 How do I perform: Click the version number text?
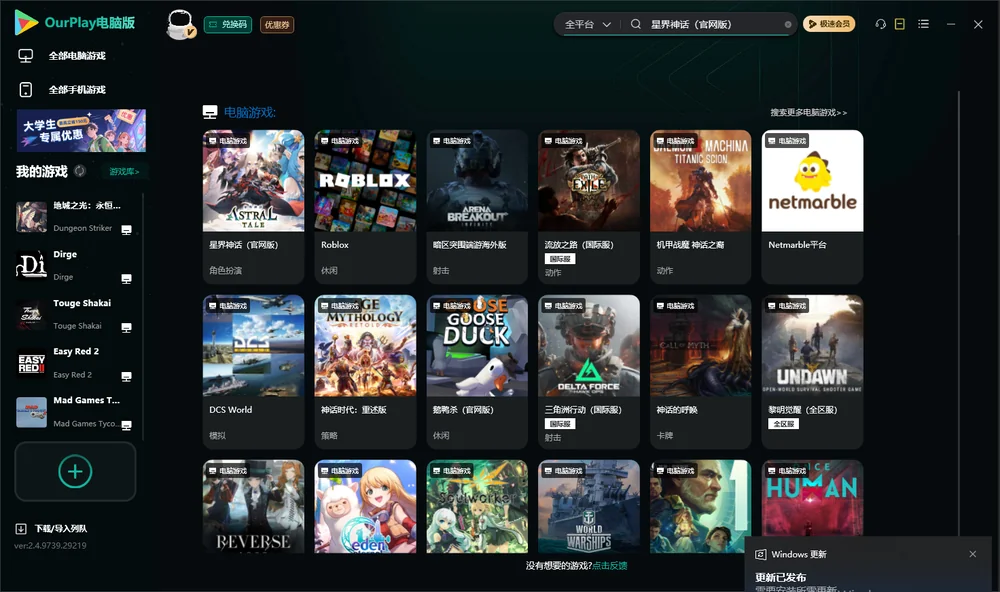(50, 545)
